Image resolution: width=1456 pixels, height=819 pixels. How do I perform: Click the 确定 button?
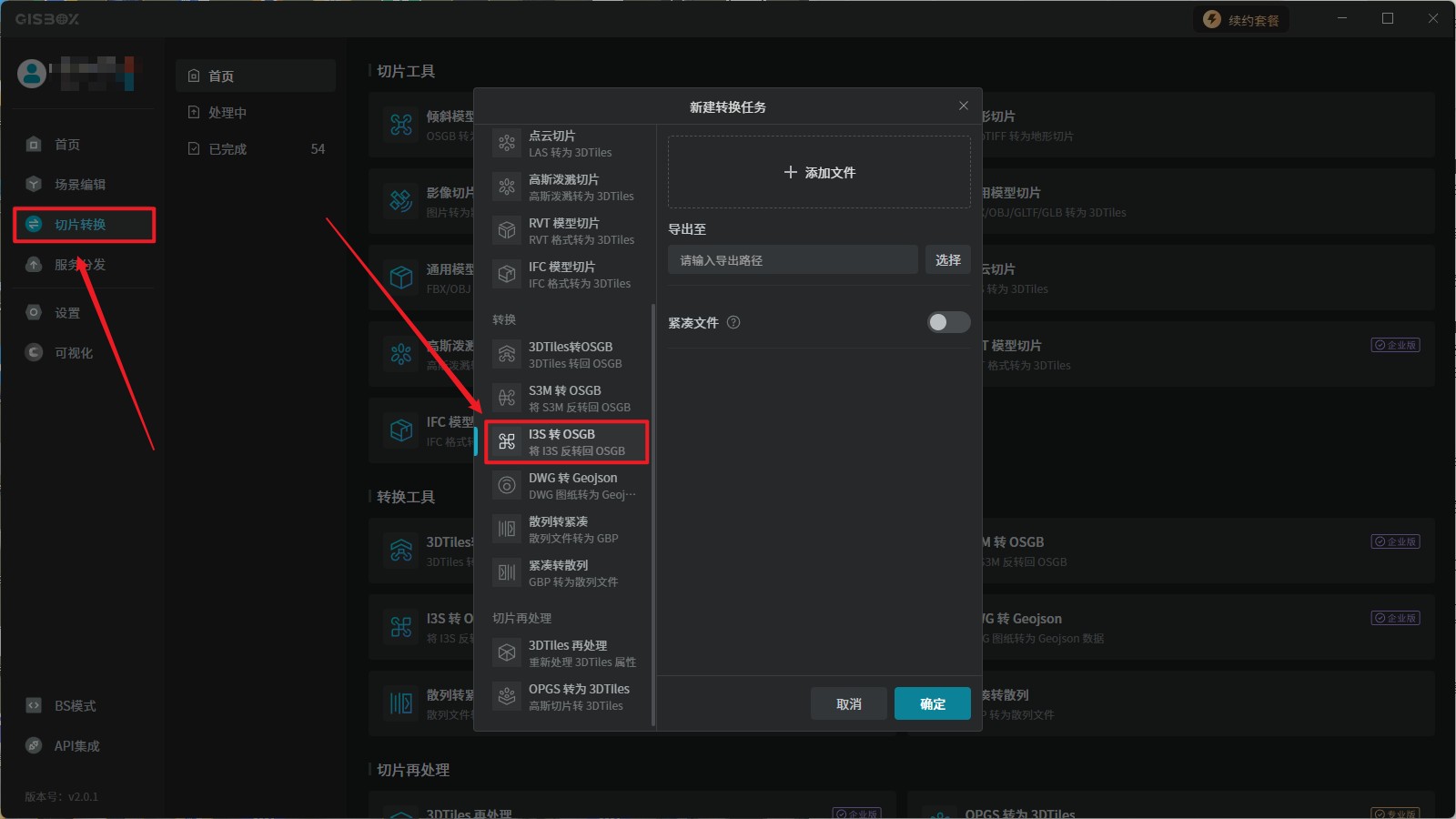tap(932, 703)
